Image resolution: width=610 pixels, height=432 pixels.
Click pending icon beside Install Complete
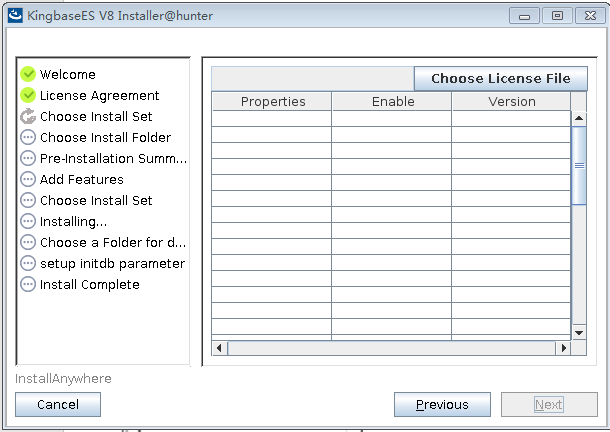click(28, 284)
